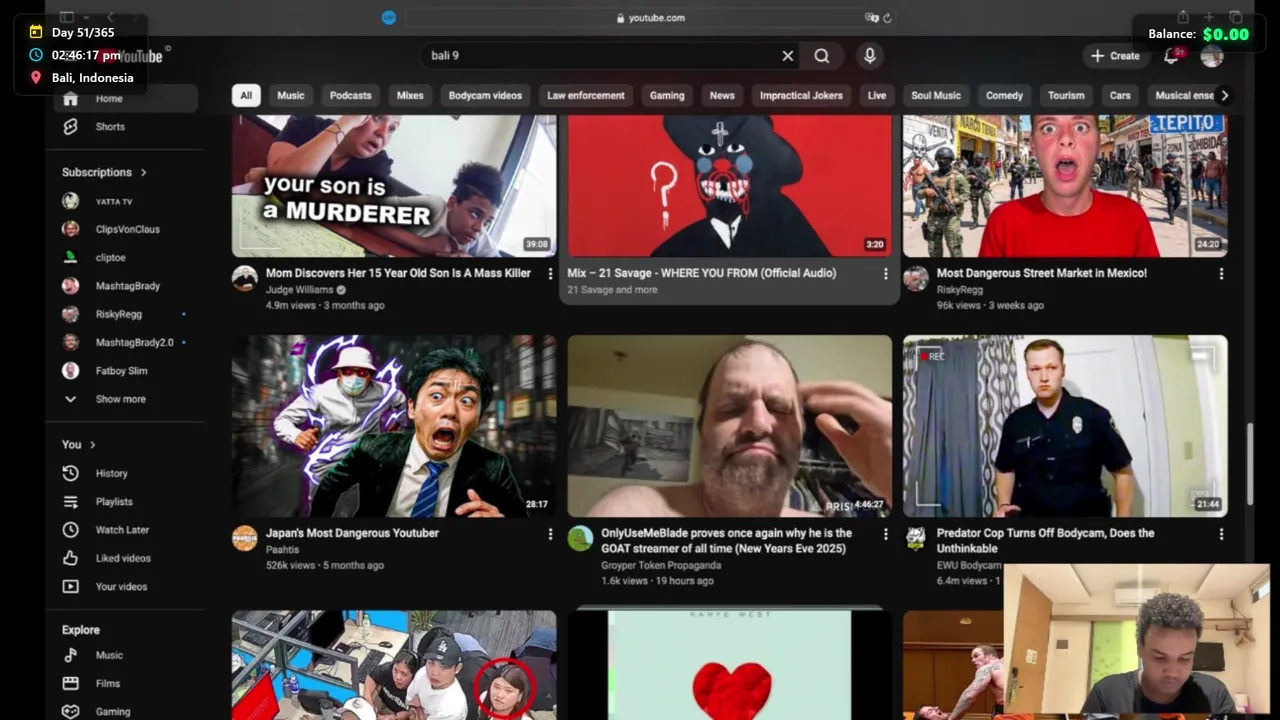Open Shorts in the sidebar
This screenshot has width=1280, height=720.
[110, 127]
